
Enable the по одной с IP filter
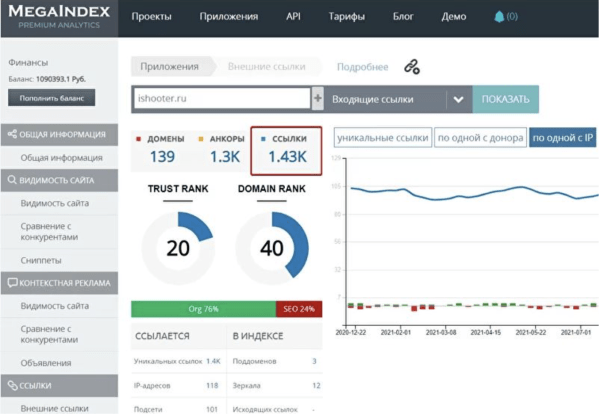pos(562,137)
